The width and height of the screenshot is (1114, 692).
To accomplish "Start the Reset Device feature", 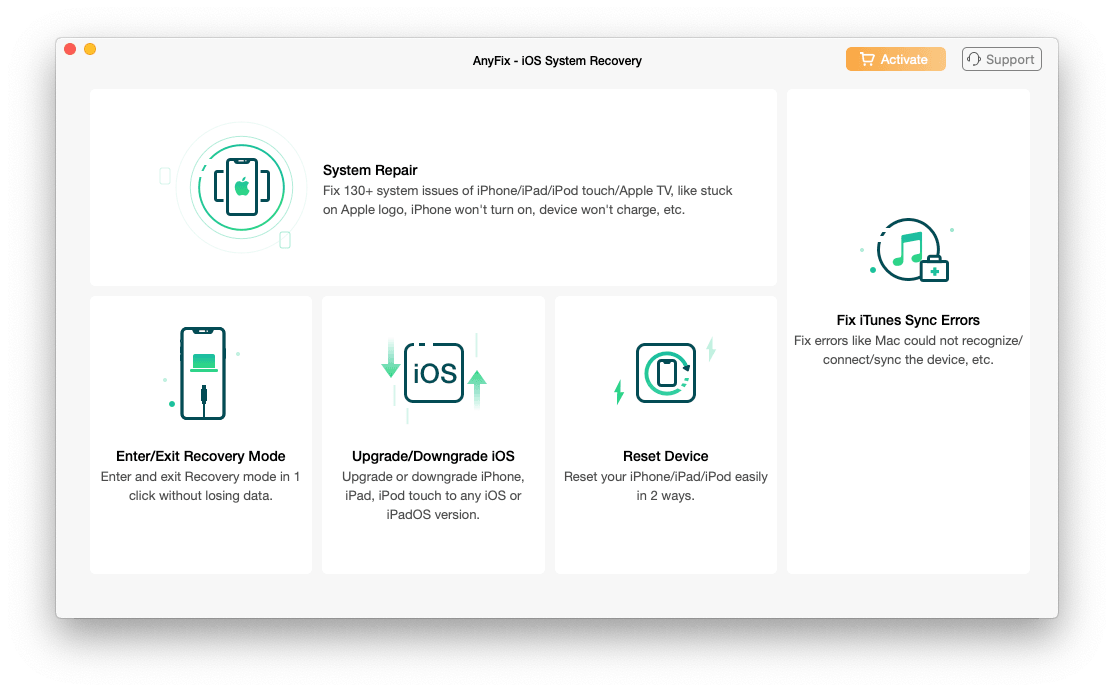I will pyautogui.click(x=665, y=434).
